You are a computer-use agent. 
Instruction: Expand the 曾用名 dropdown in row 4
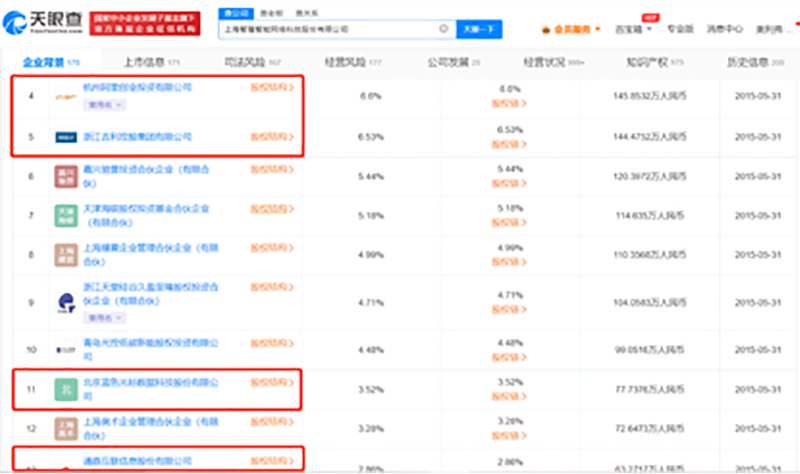click(103, 104)
